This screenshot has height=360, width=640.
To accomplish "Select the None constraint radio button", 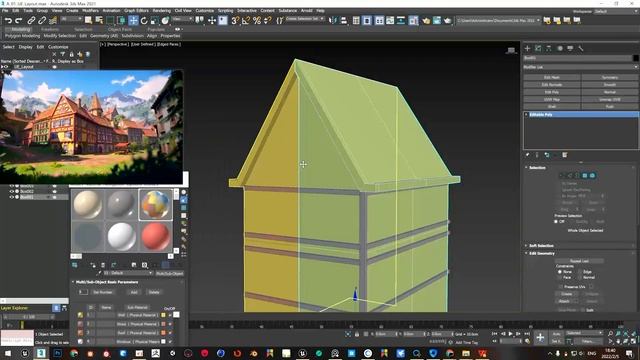I will pos(560,271).
